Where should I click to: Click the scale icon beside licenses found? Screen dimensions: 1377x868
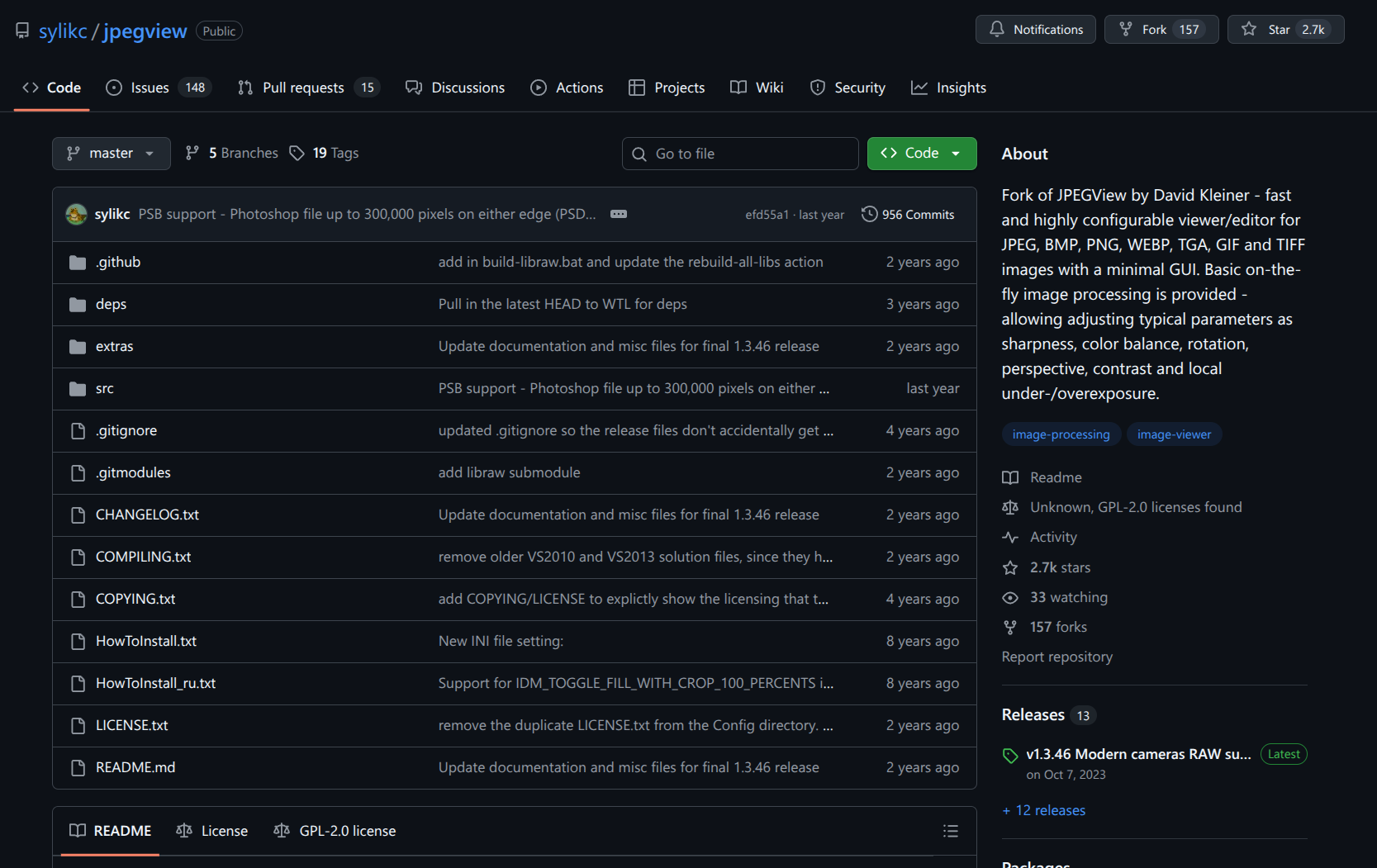(1010, 507)
